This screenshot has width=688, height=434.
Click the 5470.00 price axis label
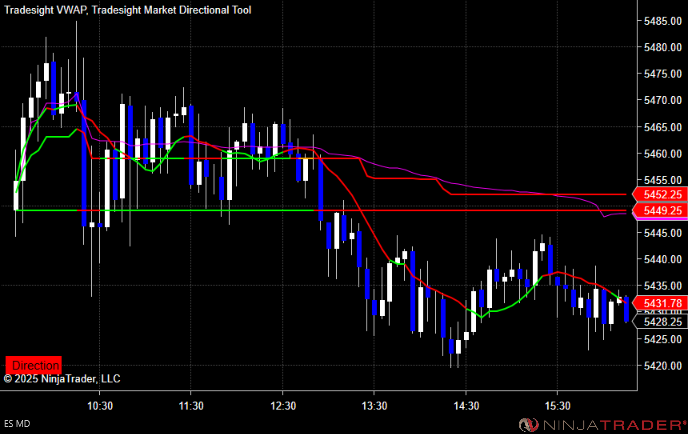coord(663,100)
